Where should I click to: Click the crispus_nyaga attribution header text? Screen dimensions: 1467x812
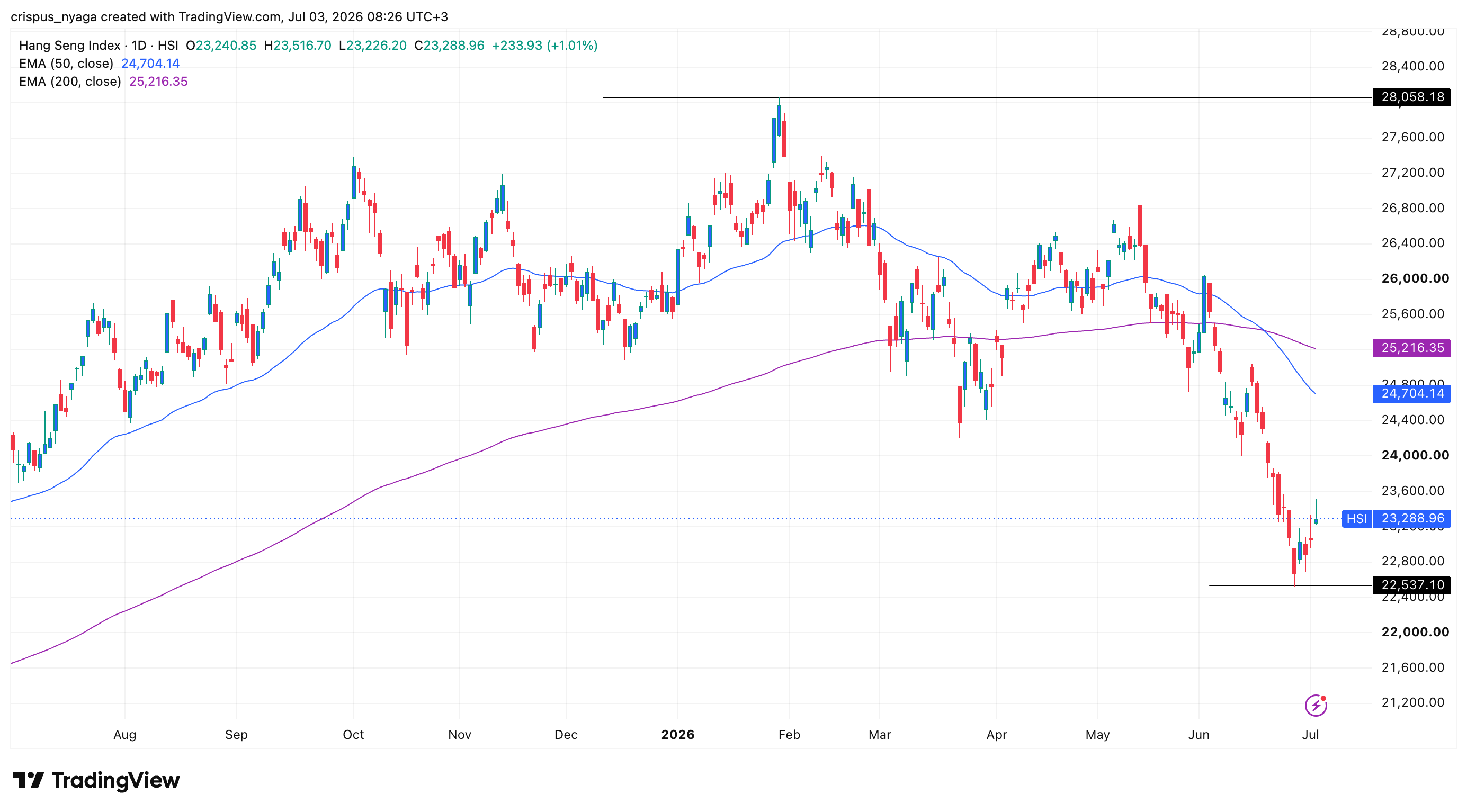pos(229,16)
